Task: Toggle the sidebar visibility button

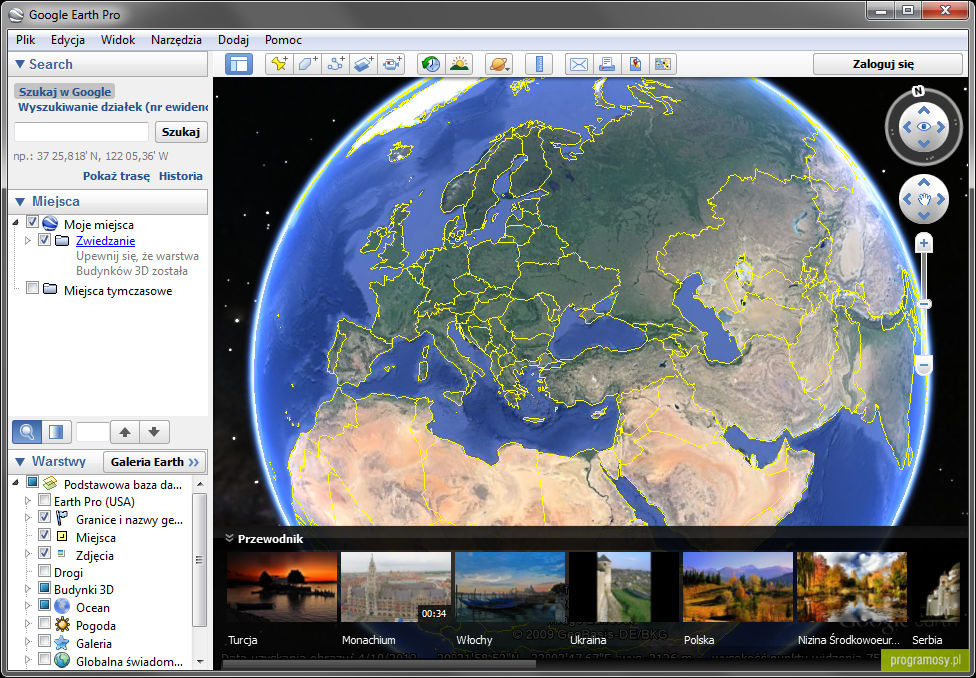Action: pyautogui.click(x=238, y=64)
